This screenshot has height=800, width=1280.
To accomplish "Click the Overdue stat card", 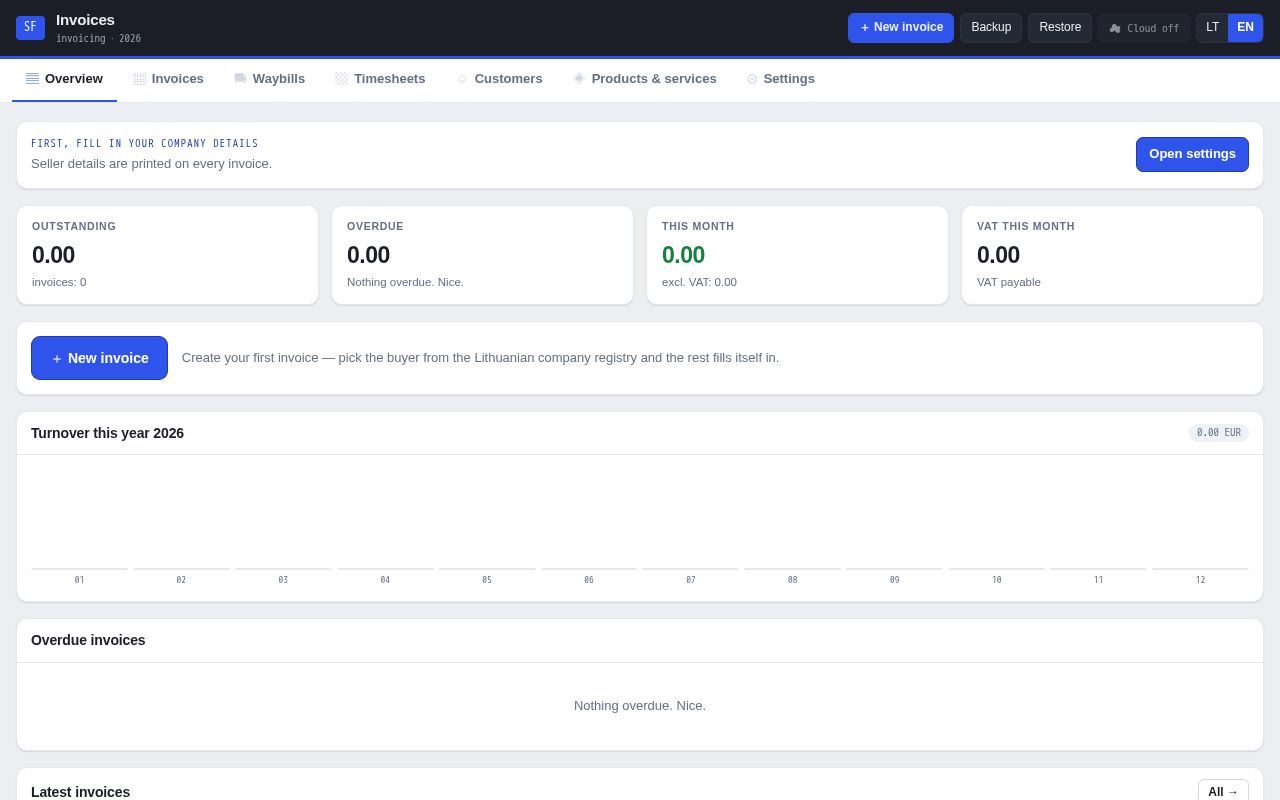I will coord(482,255).
